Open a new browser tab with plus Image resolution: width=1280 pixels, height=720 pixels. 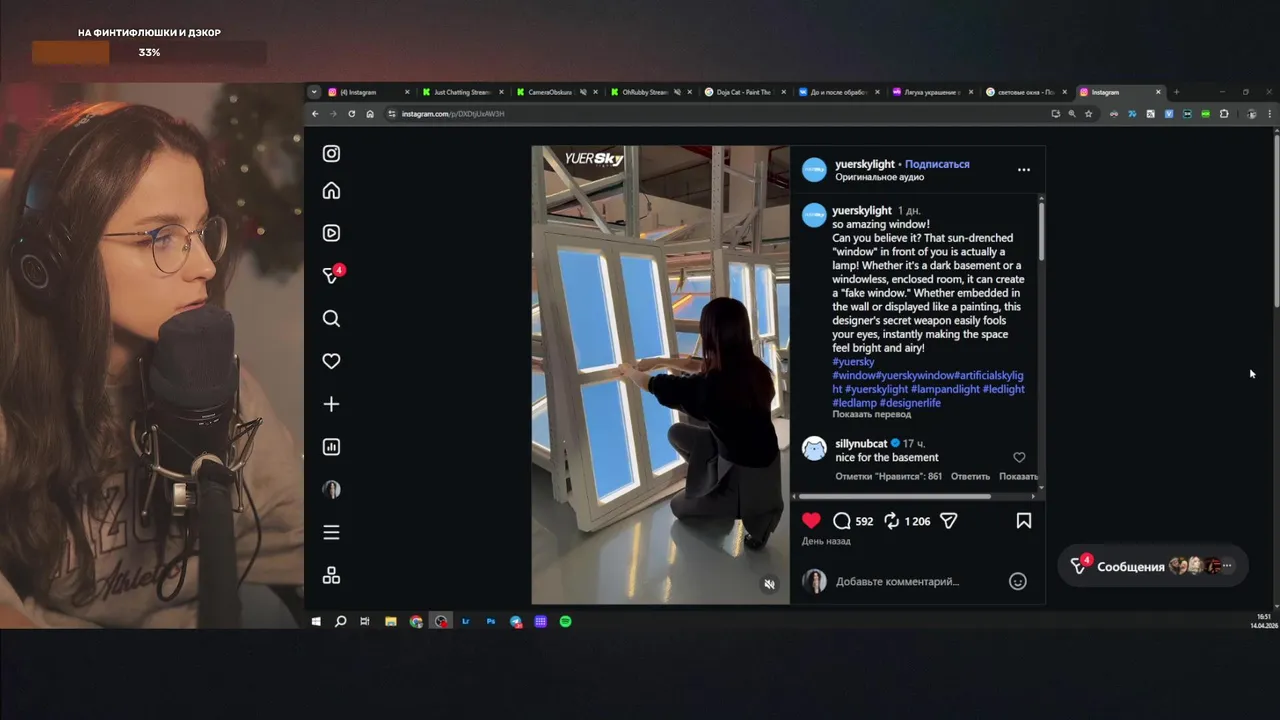tap(1176, 92)
